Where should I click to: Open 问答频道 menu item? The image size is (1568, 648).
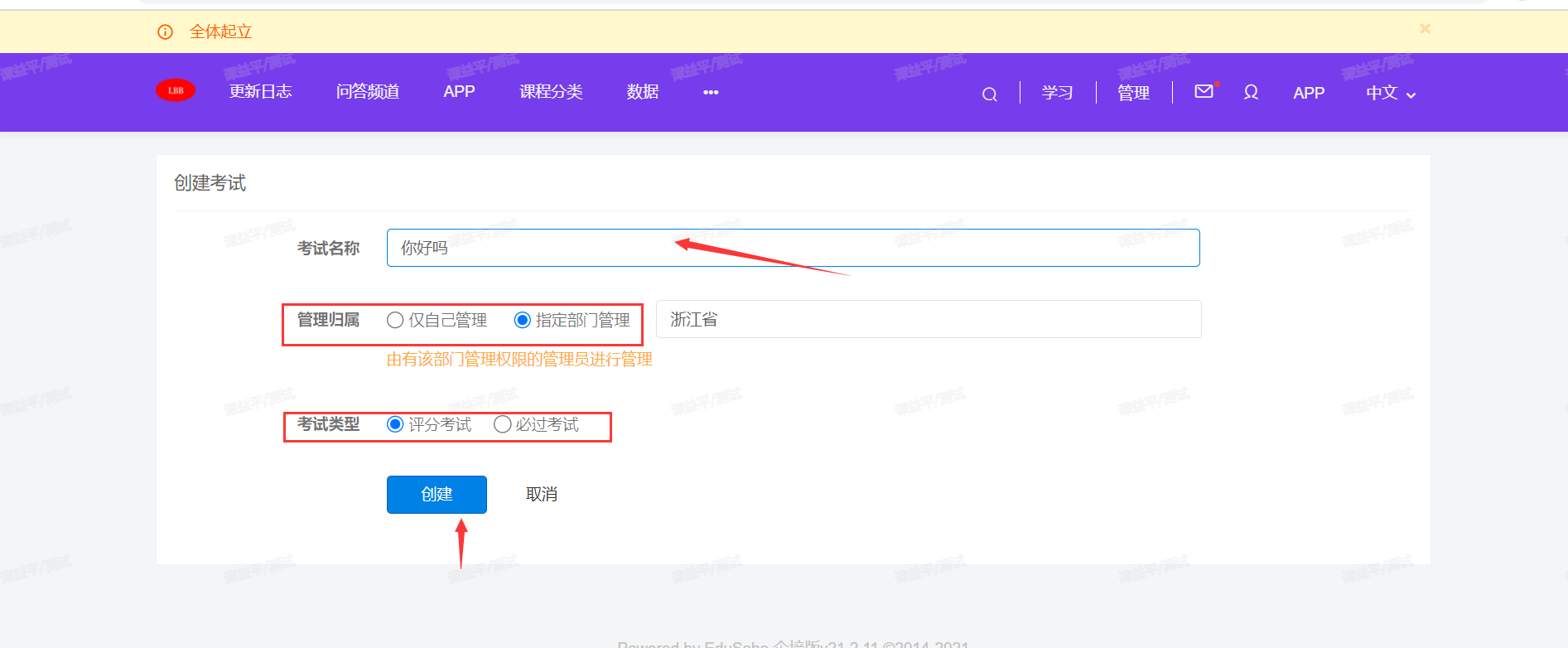pos(368,91)
